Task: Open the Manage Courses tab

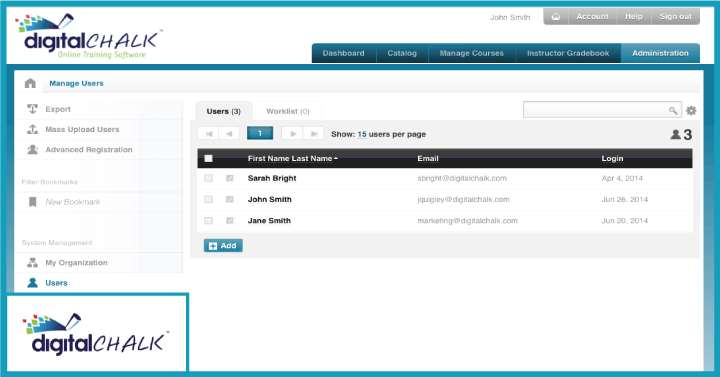Action: 472,53
